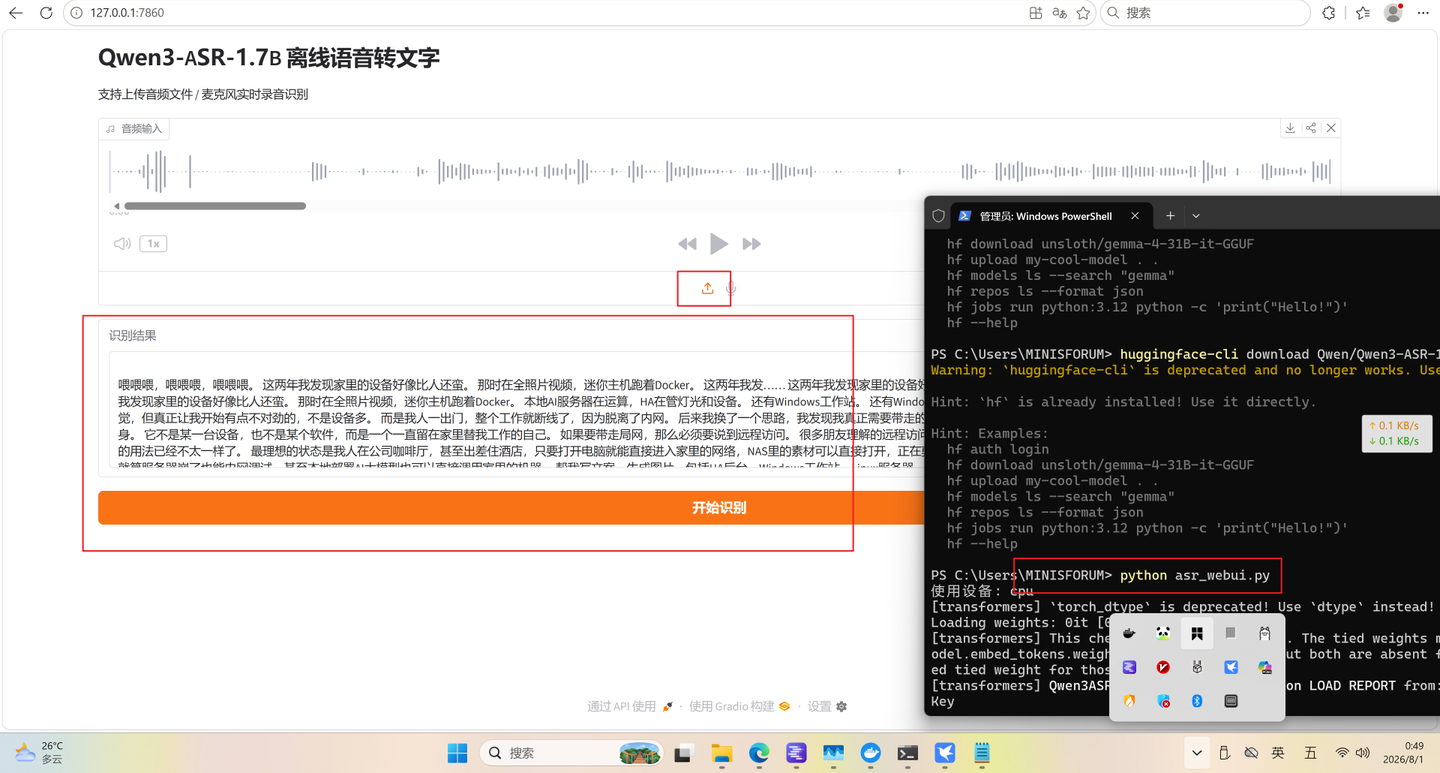This screenshot has width=1440, height=773.
Task: Open the 使用 Gradio 构建 link
Action: [x=739, y=706]
